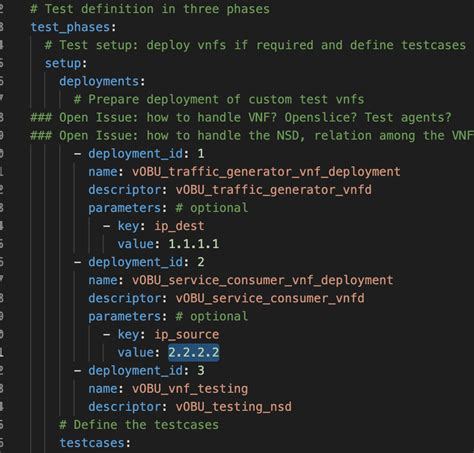Click the value 'vOBU_testing_nsd'

pos(233,407)
